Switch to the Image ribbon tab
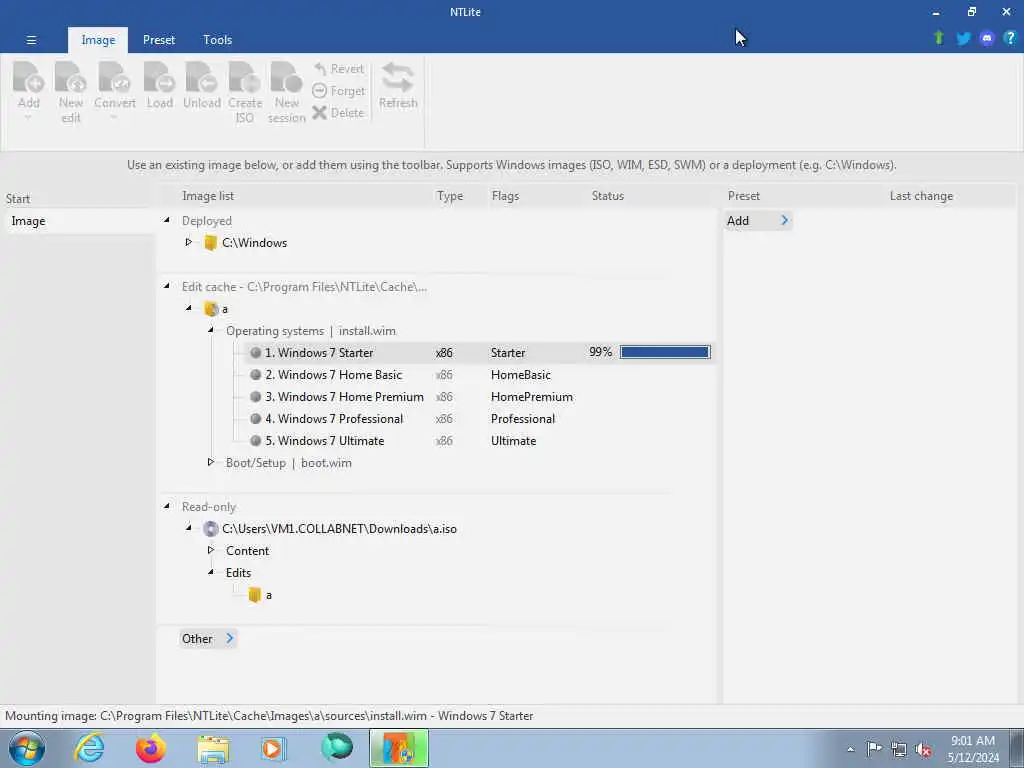Screen dimensions: 1024x768 coord(98,40)
